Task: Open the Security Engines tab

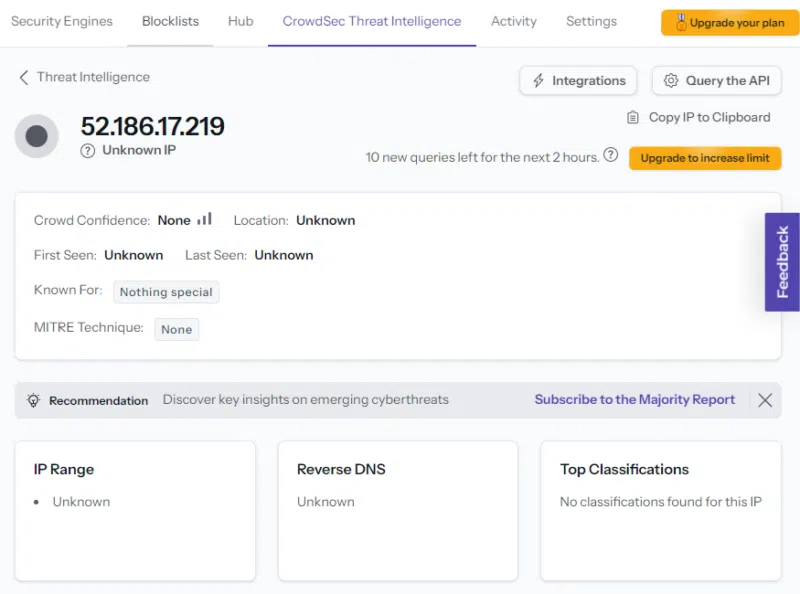Action: coord(62,21)
